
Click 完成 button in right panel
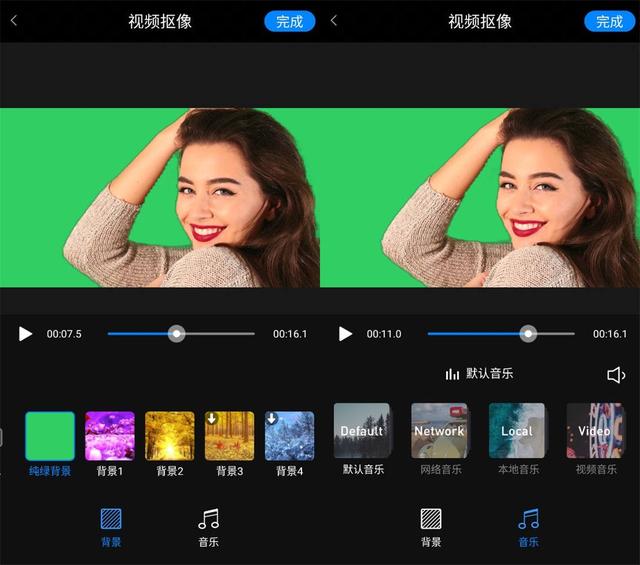tap(609, 21)
